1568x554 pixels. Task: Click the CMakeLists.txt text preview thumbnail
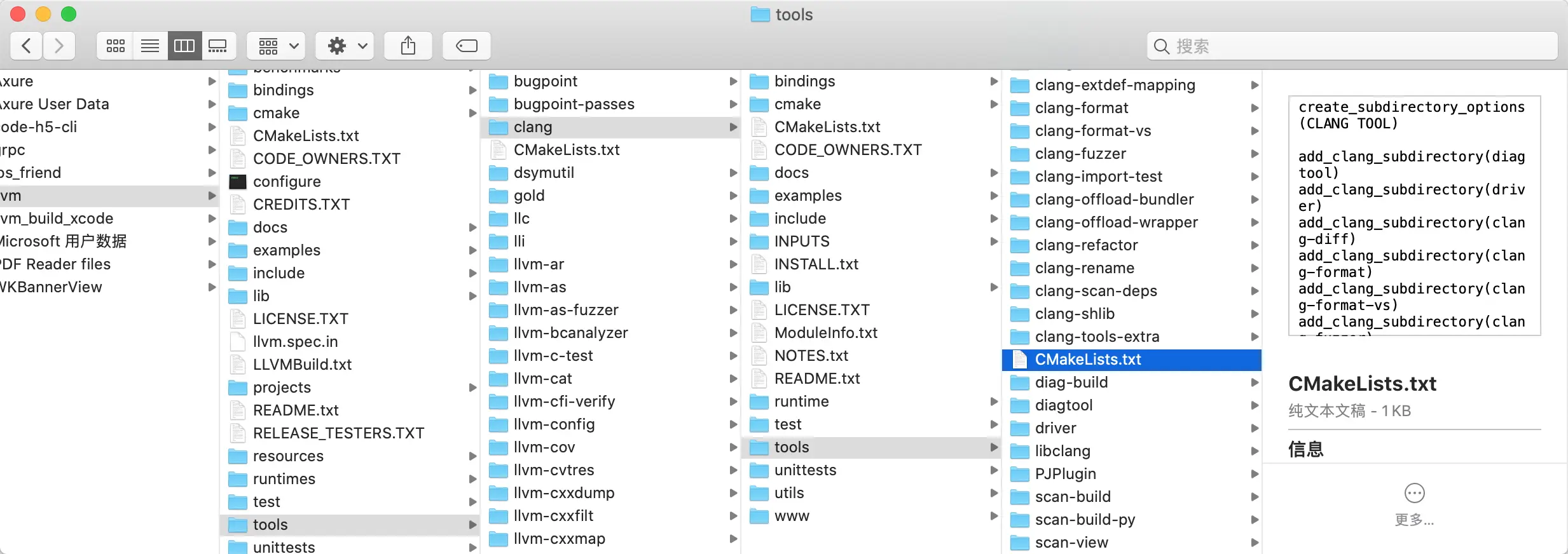point(1414,215)
